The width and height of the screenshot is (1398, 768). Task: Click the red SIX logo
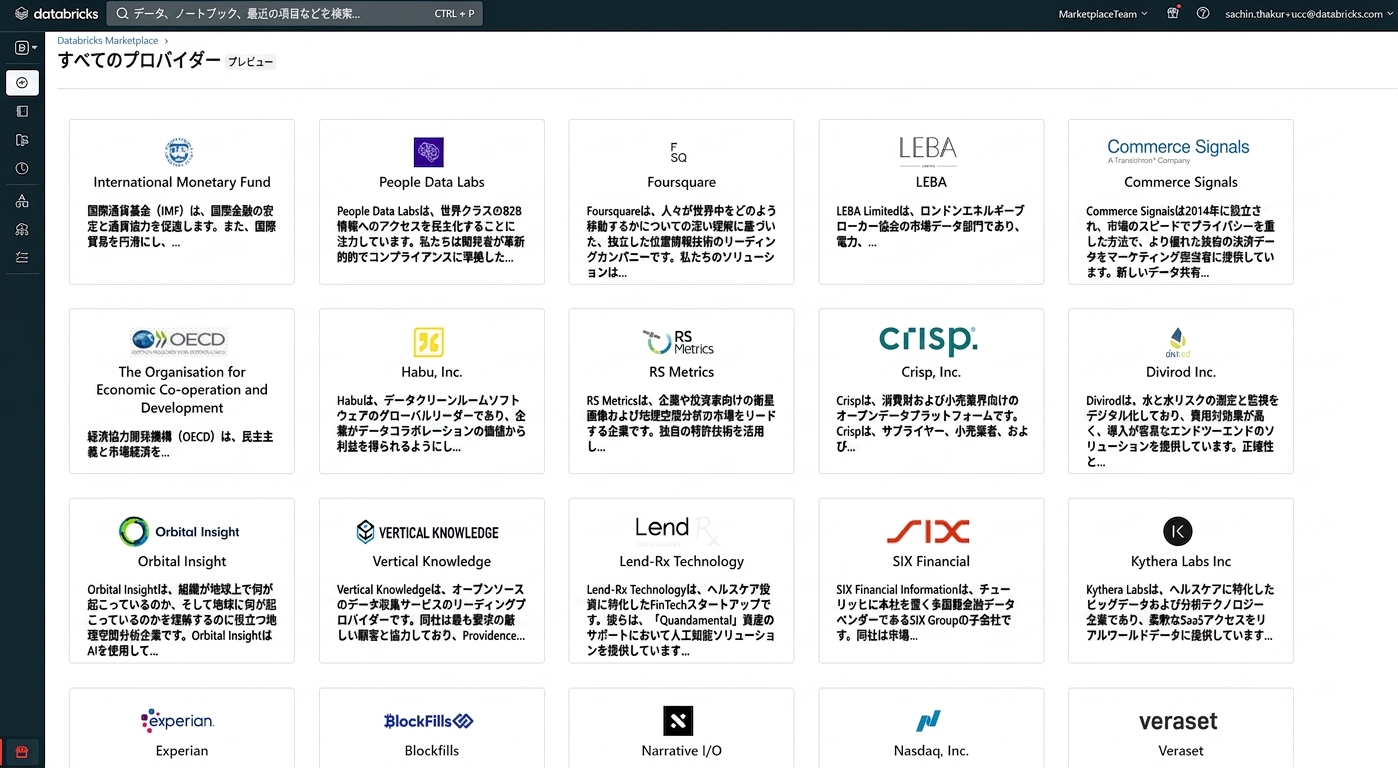tap(928, 531)
